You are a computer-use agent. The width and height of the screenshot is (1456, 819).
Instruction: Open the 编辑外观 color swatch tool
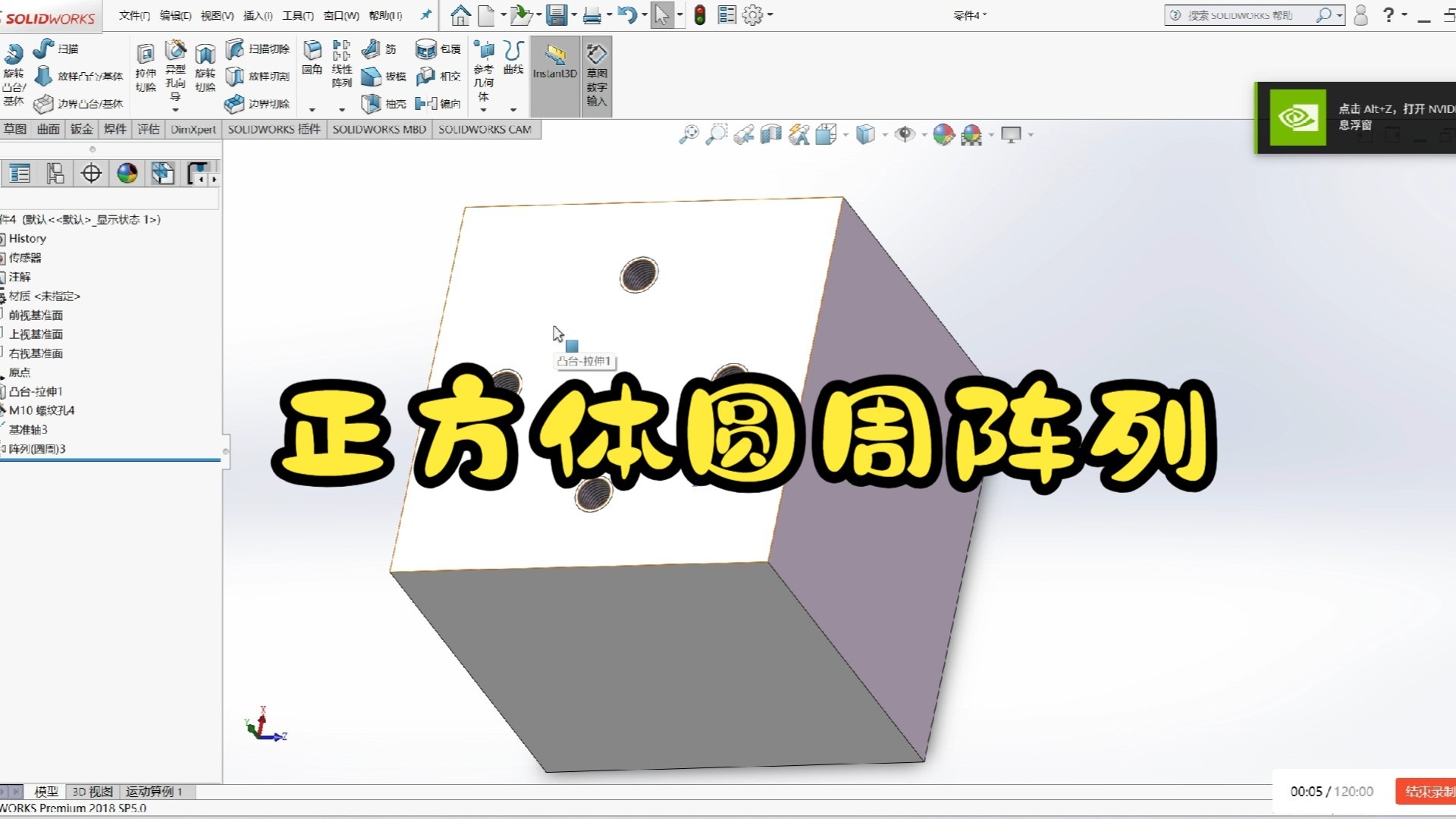click(x=944, y=133)
